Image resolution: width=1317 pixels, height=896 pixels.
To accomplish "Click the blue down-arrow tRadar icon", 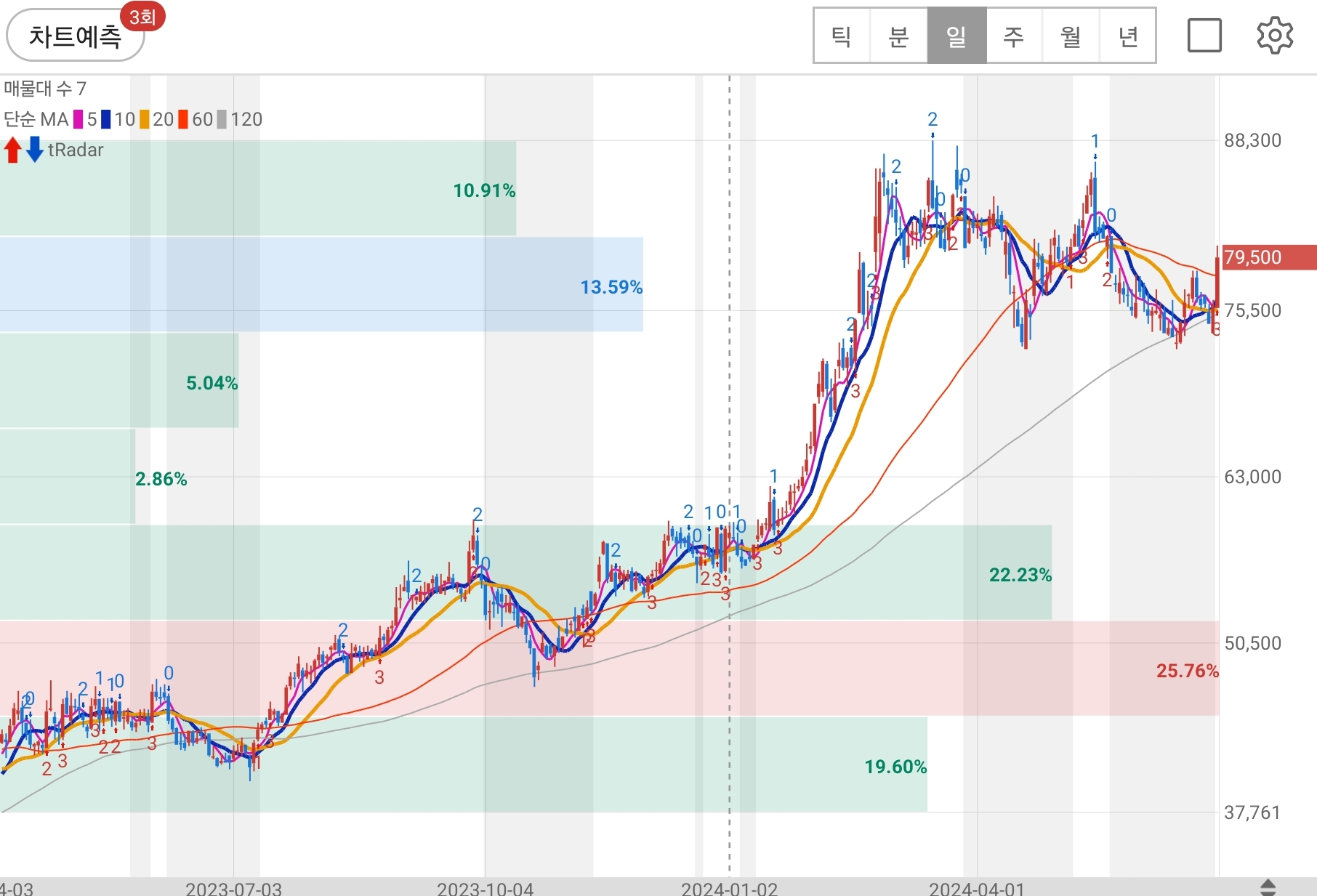I will (34, 150).
